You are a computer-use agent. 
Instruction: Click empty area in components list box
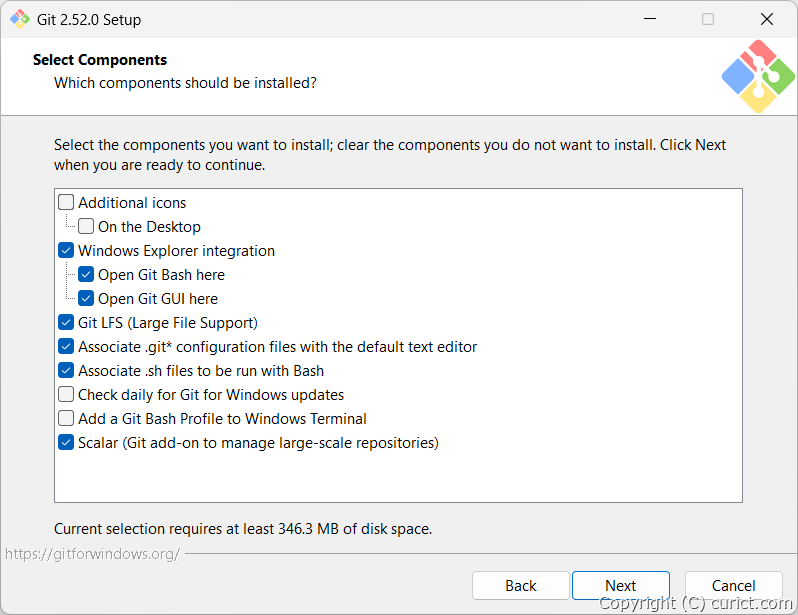(x=400, y=475)
